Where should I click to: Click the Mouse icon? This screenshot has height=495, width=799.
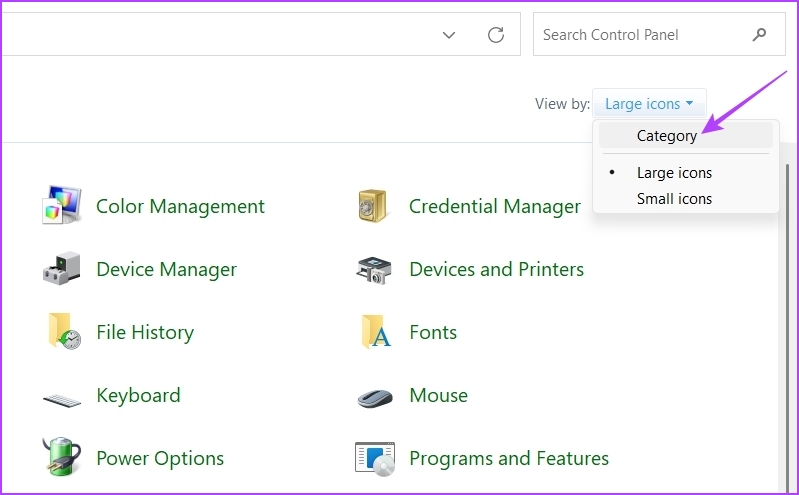point(375,397)
